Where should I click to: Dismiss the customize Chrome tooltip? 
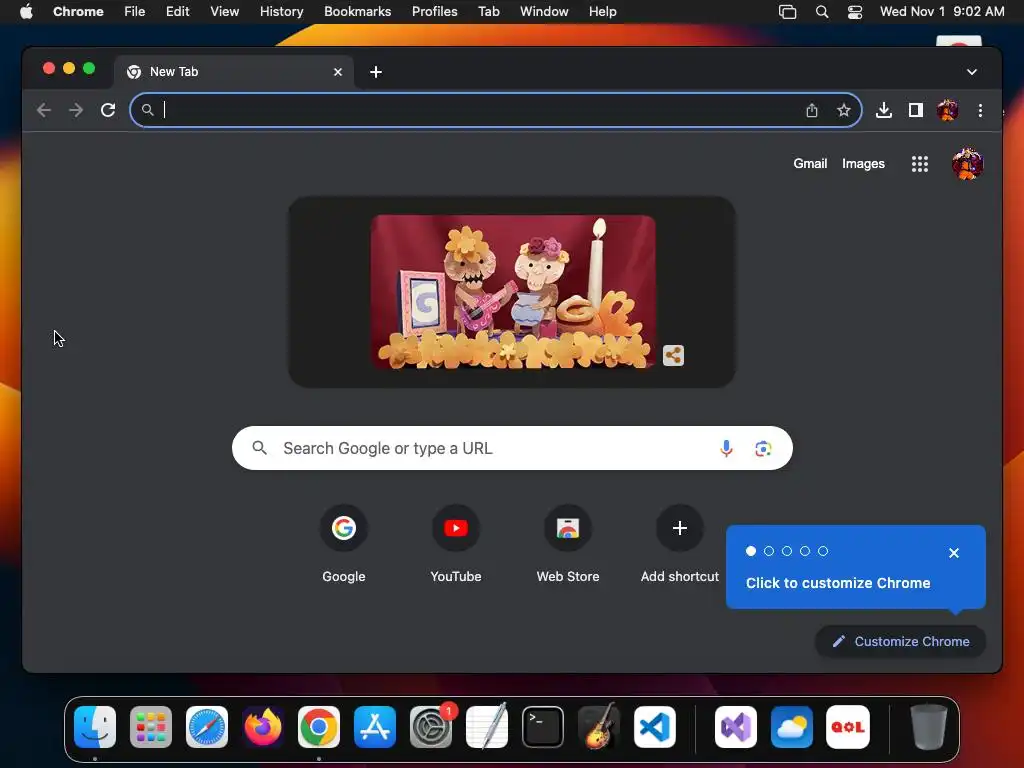pyautogui.click(x=953, y=553)
